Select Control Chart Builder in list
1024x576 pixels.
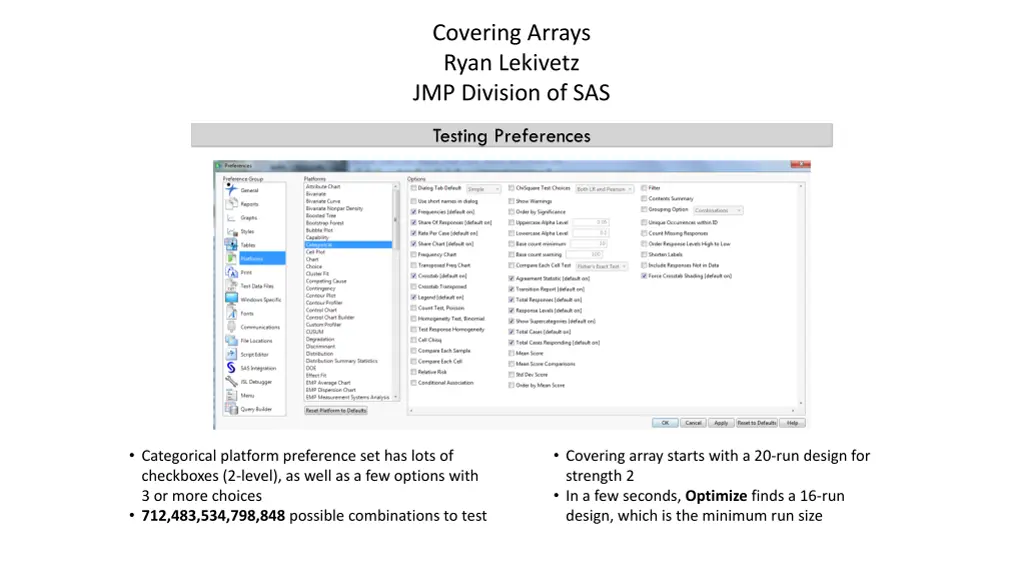click(330, 317)
